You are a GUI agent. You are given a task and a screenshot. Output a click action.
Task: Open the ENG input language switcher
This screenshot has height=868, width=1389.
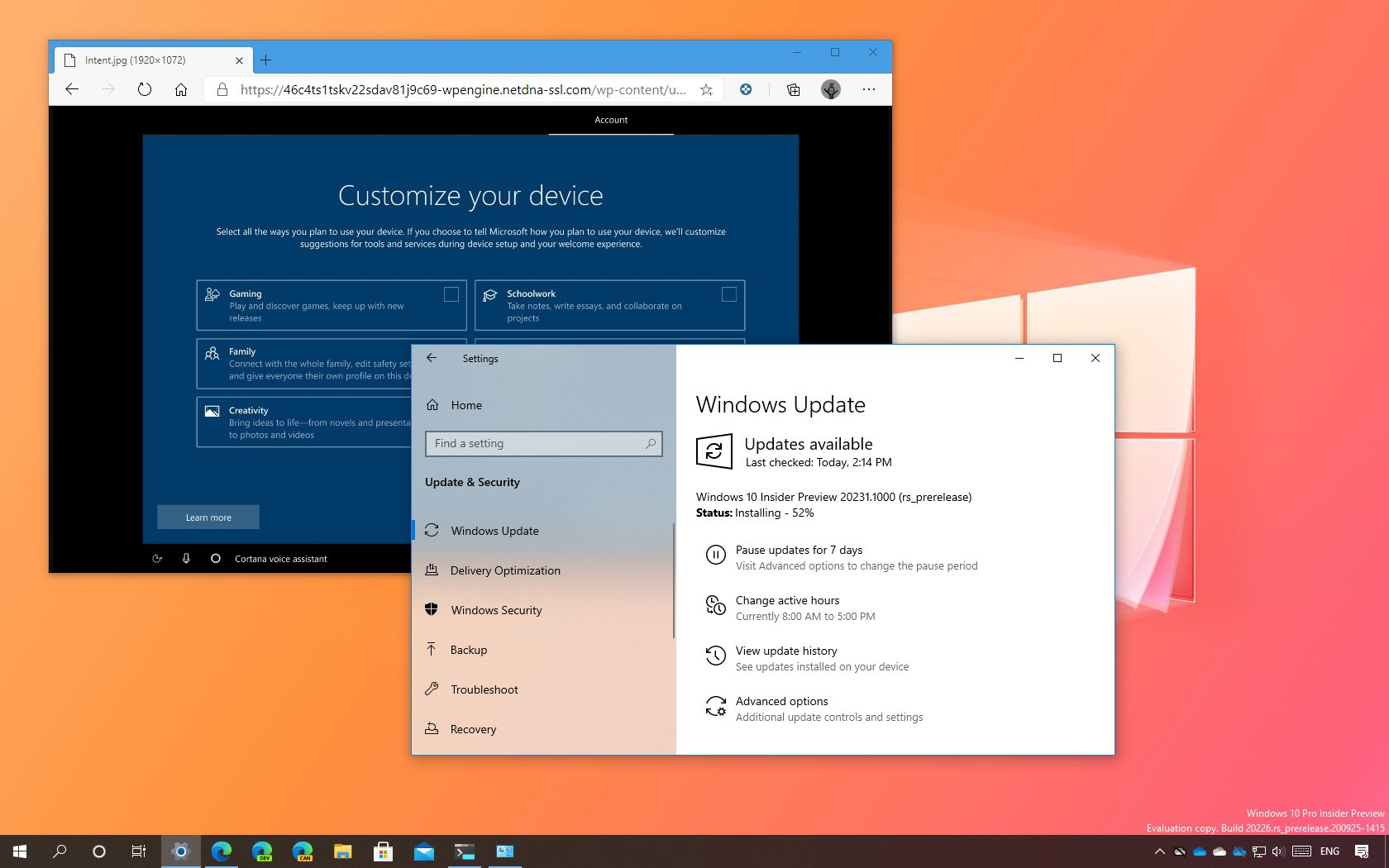click(x=1329, y=851)
